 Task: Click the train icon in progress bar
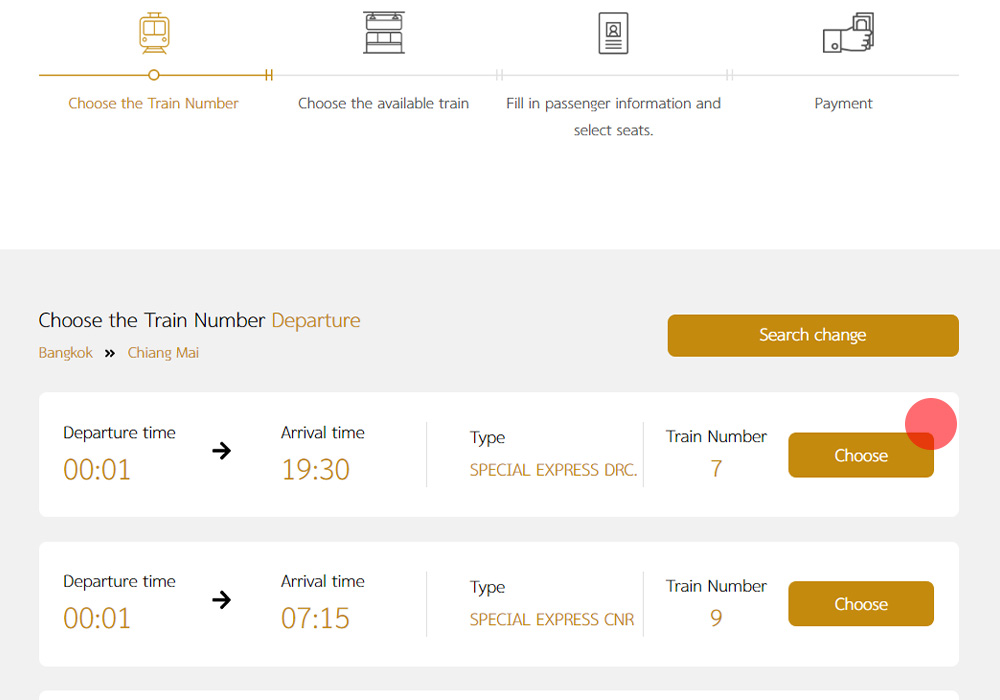pos(153,32)
